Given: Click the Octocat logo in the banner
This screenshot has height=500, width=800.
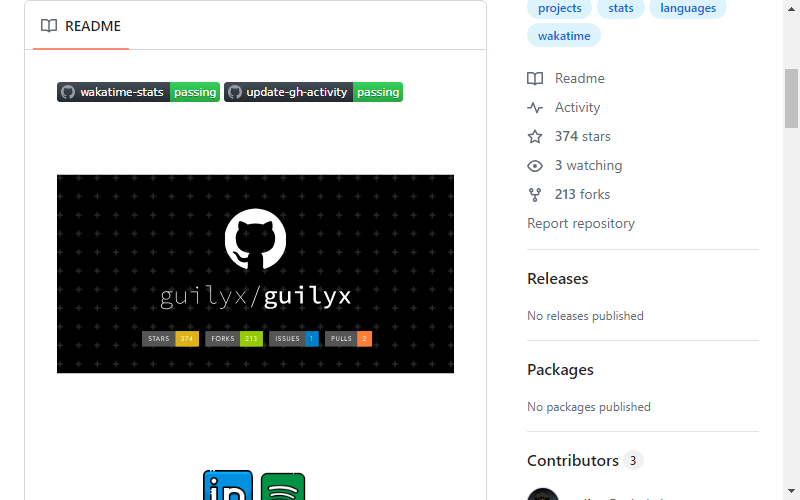Looking at the screenshot, I should [x=255, y=239].
